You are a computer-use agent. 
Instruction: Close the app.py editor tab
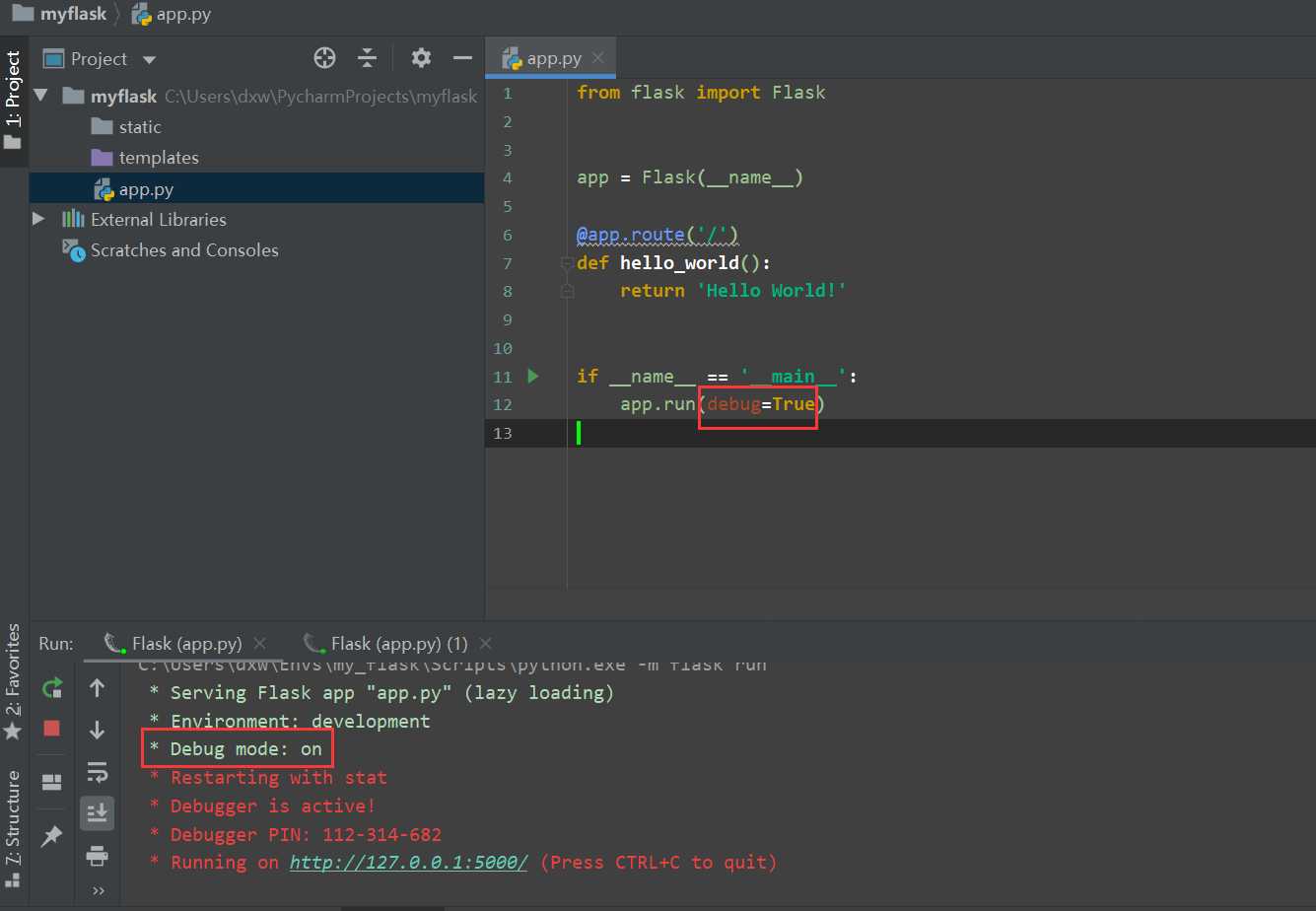point(599,58)
